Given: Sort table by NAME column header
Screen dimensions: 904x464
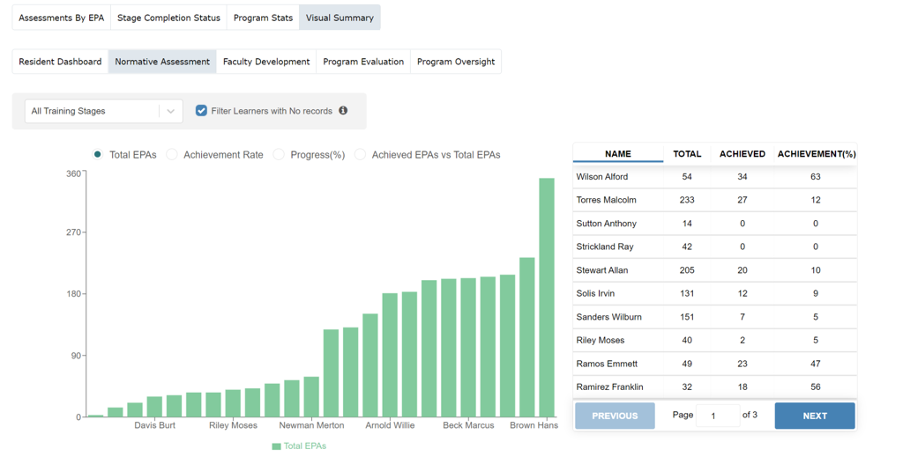Looking at the screenshot, I should (x=618, y=154).
